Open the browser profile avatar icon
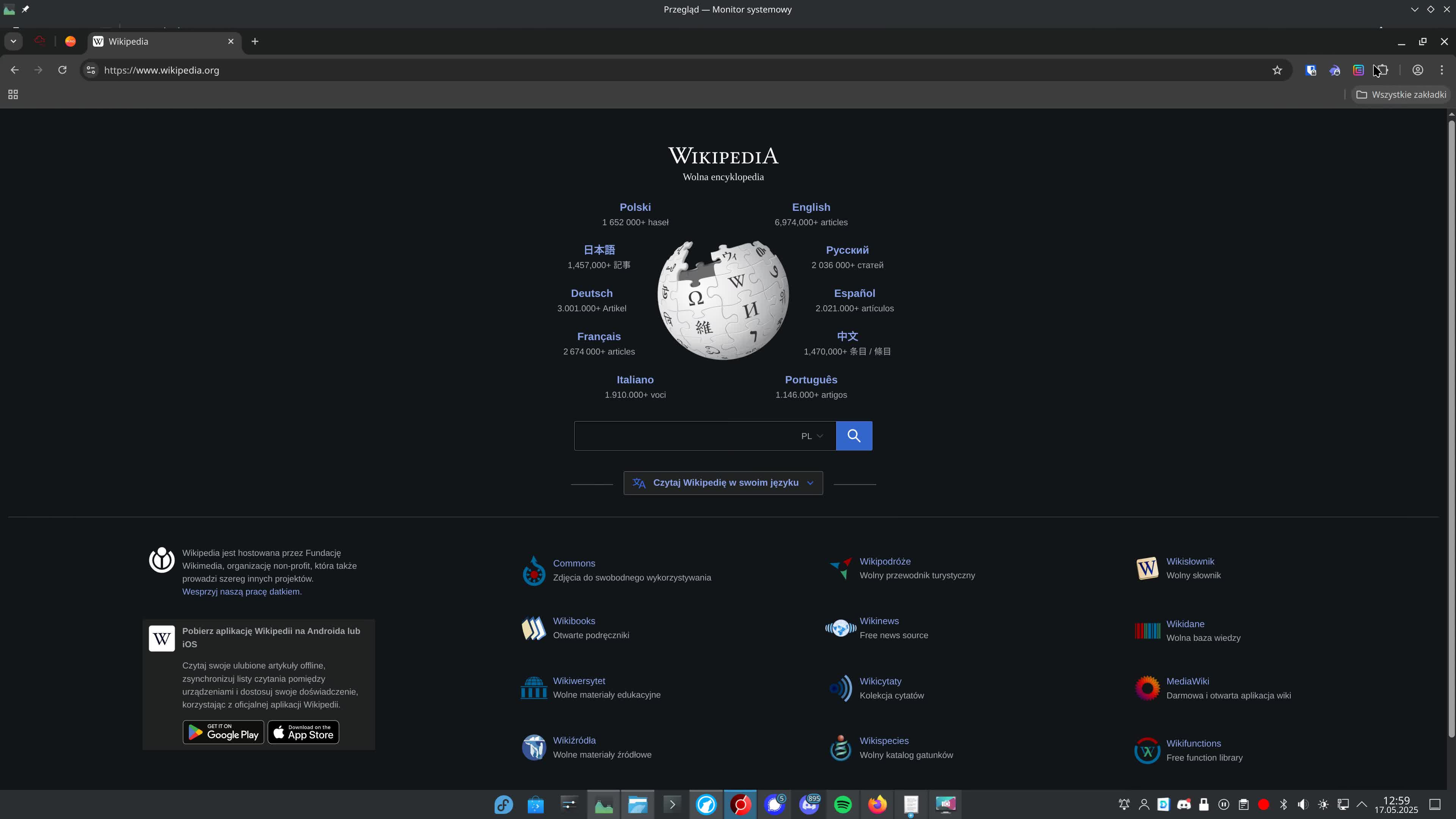 (1418, 70)
